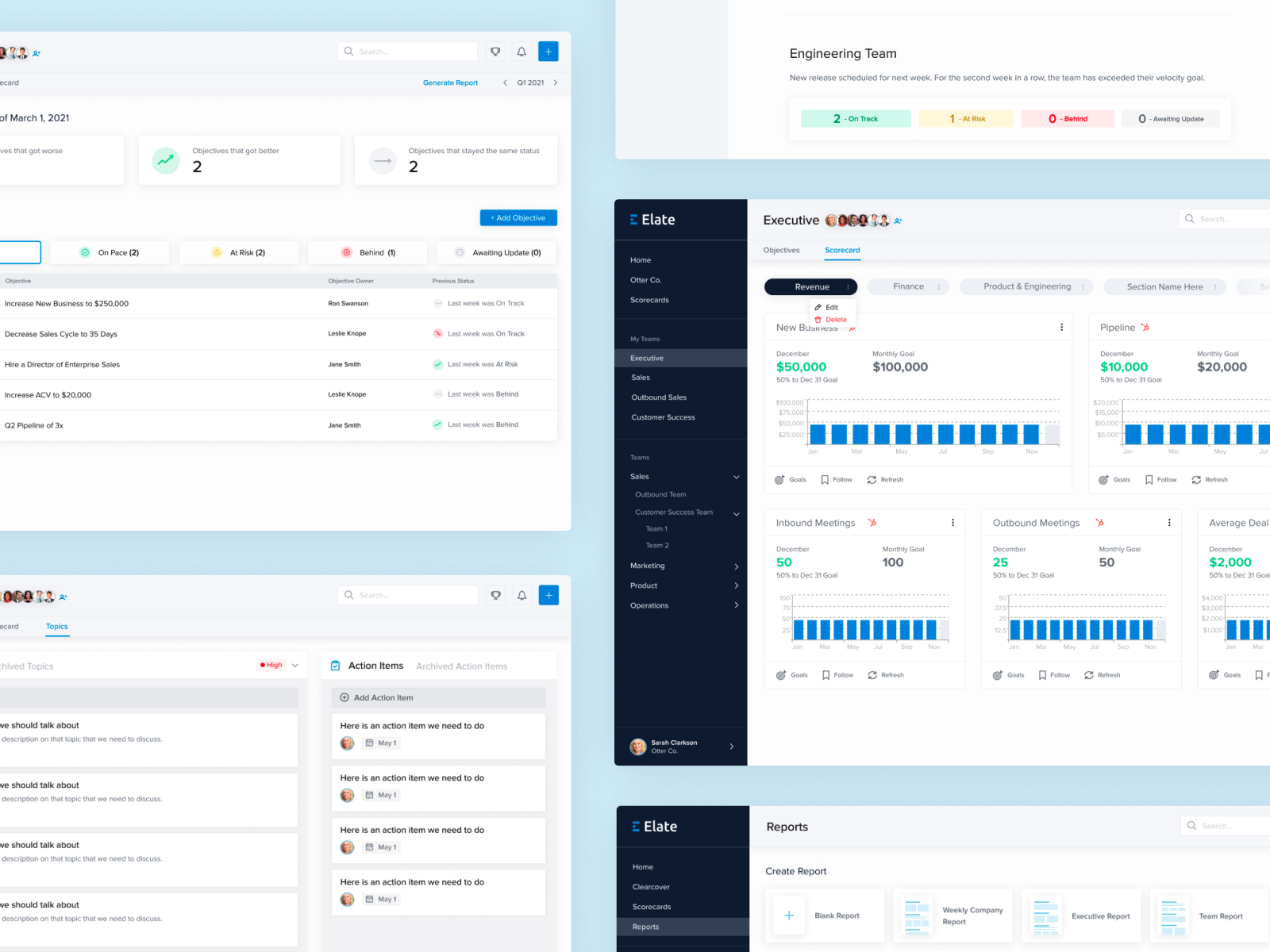
Task: Toggle the Behind (1) filter
Action: (x=367, y=252)
